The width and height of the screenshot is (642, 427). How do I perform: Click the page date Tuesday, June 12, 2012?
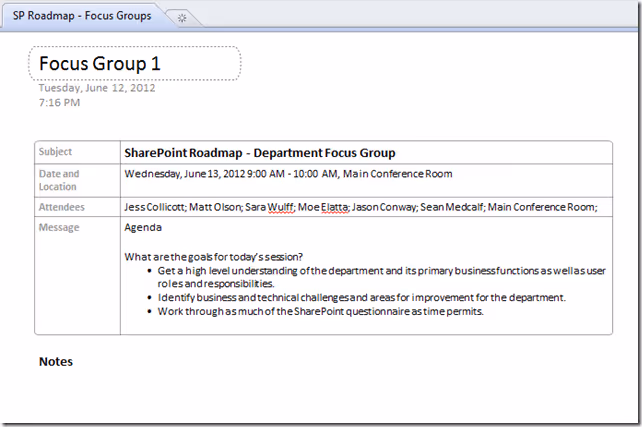pos(97,88)
